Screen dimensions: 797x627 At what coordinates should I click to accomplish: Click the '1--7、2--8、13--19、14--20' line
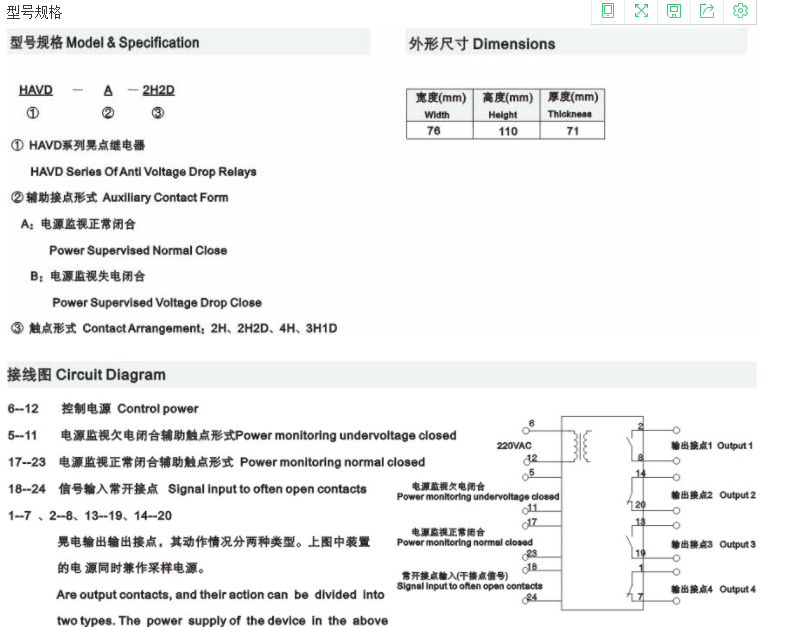coord(90,516)
